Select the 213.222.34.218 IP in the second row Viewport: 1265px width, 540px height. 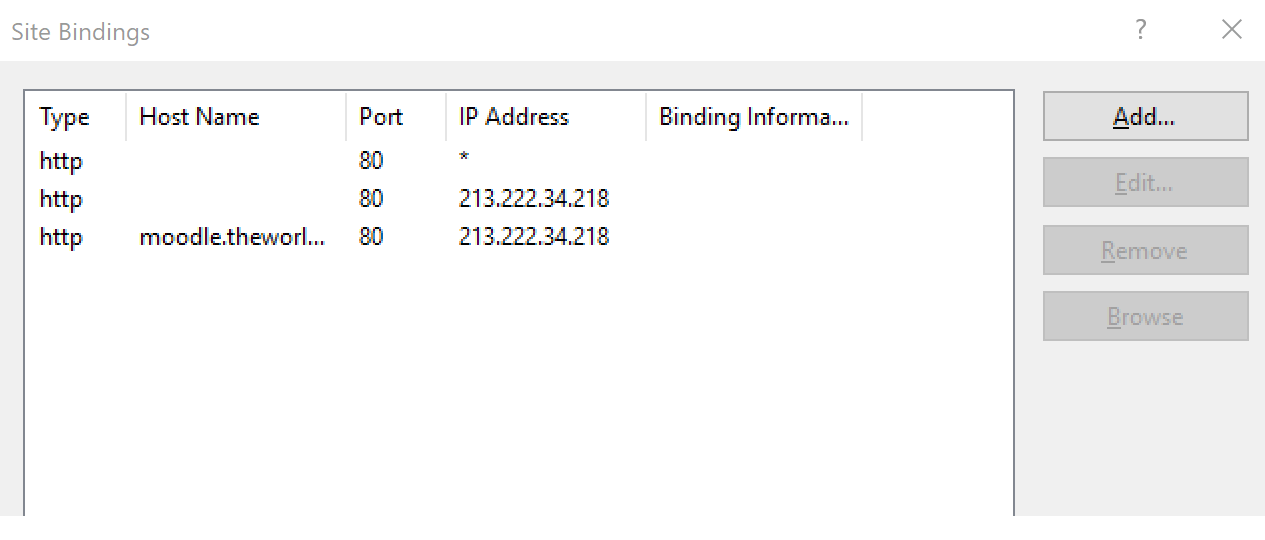tap(534, 199)
